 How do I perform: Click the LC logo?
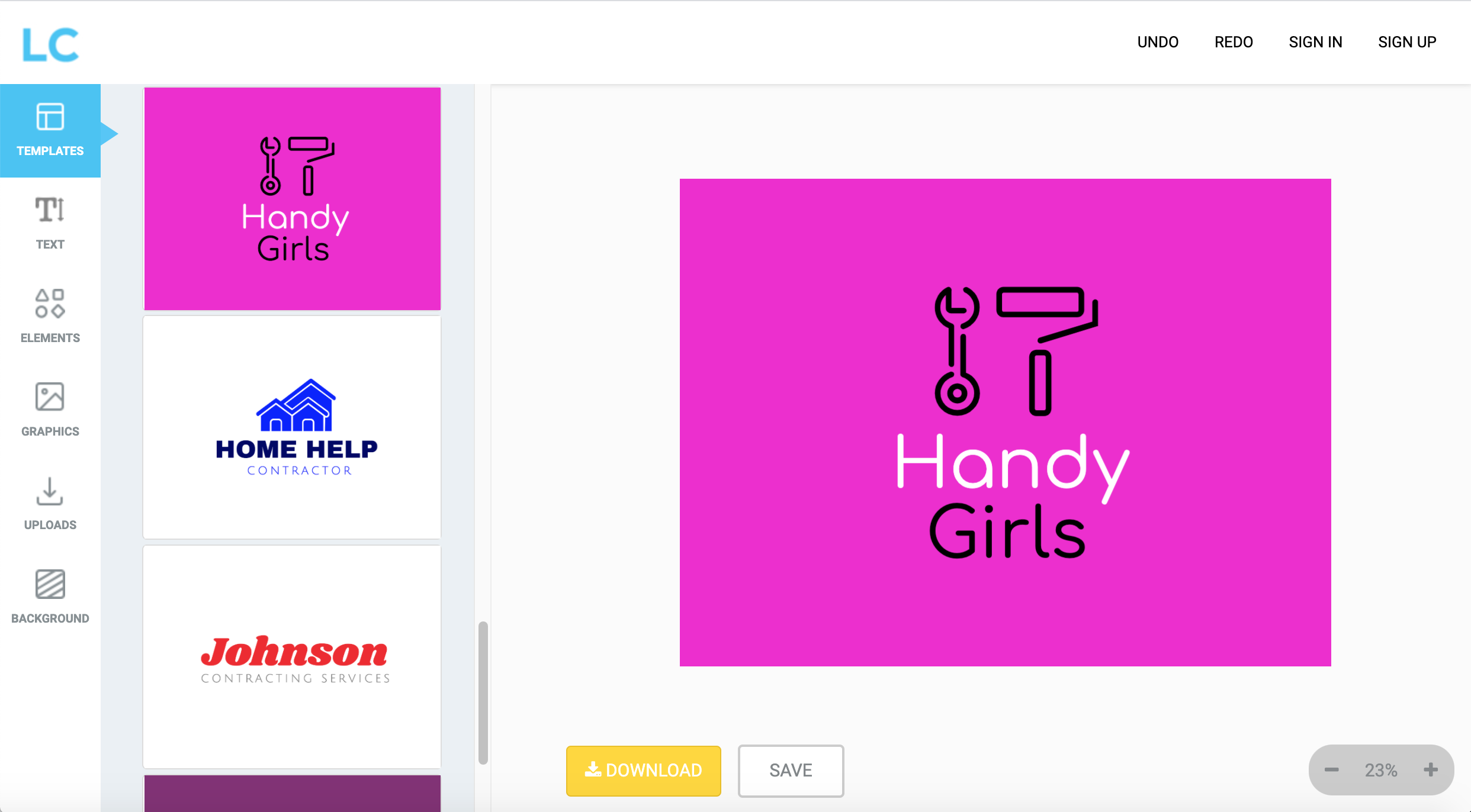50,44
